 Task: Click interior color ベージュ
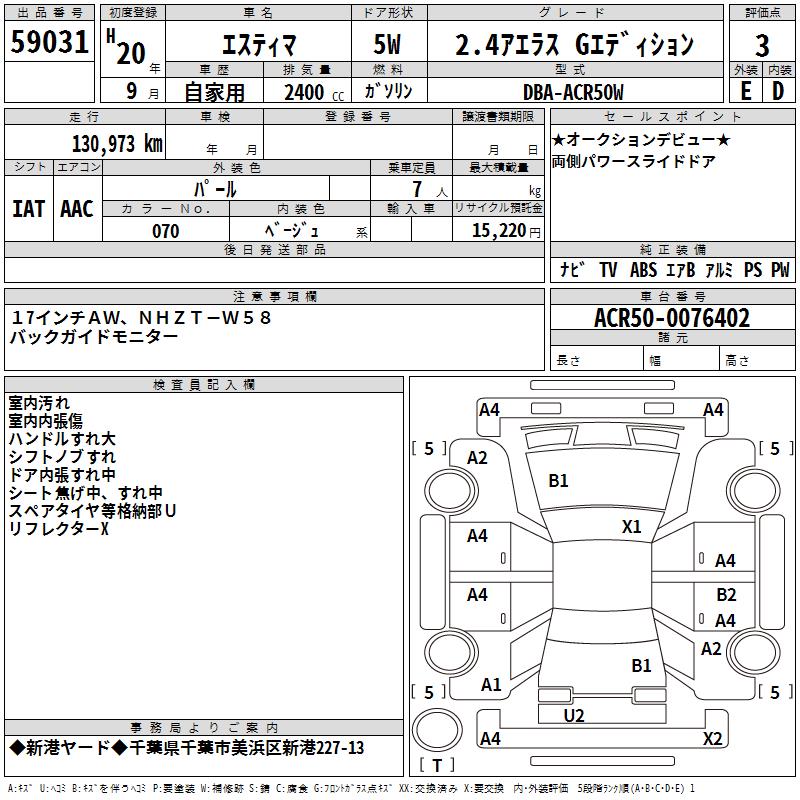[291, 231]
